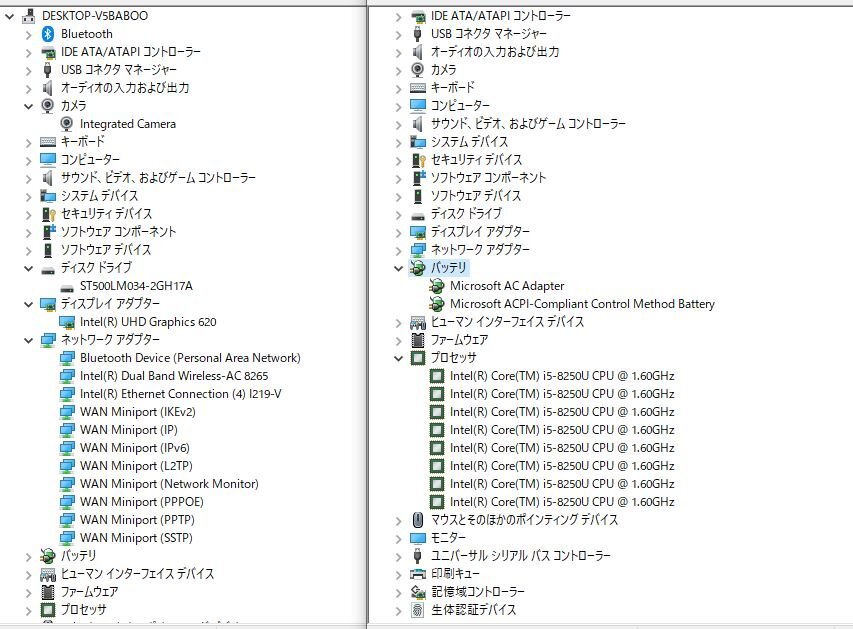
Task: Click the マウスとそのほかのポインティング デバイス mouse icon
Action: [x=418, y=520]
